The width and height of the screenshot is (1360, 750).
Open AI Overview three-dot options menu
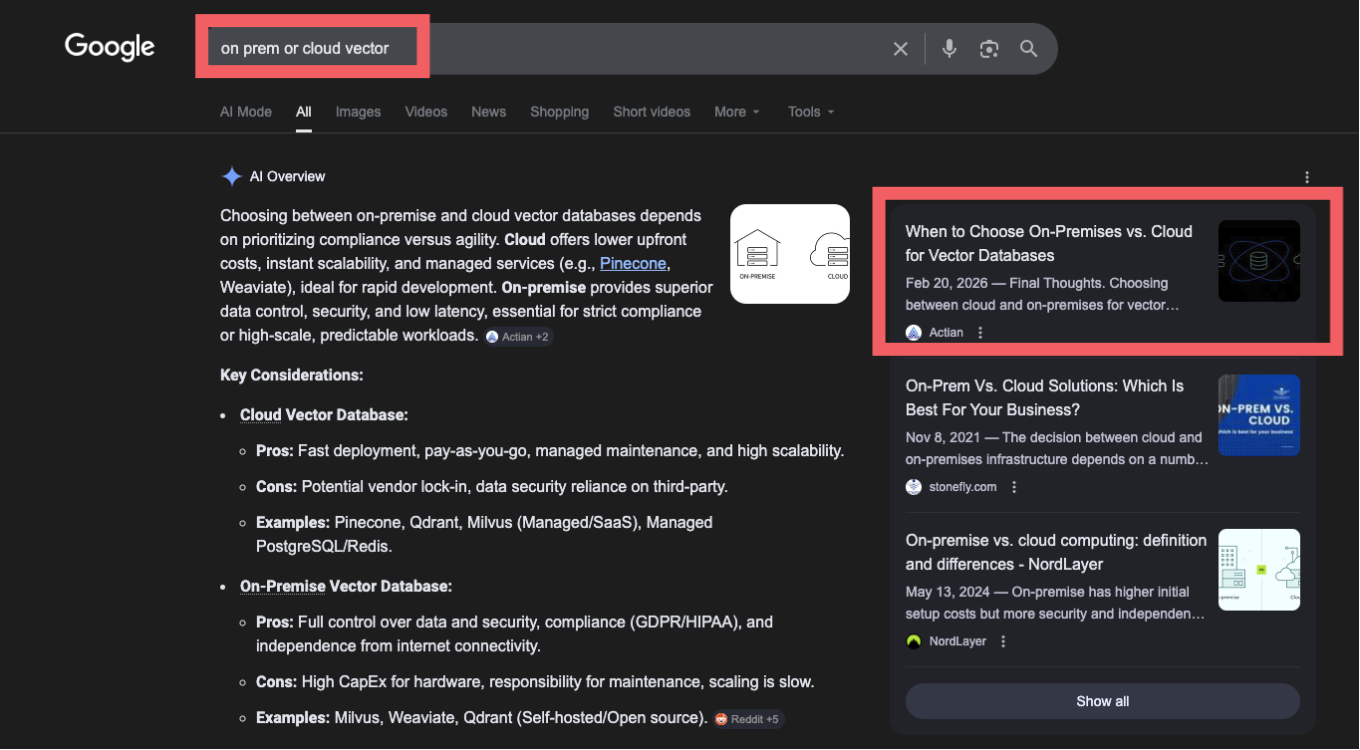[x=1307, y=178]
